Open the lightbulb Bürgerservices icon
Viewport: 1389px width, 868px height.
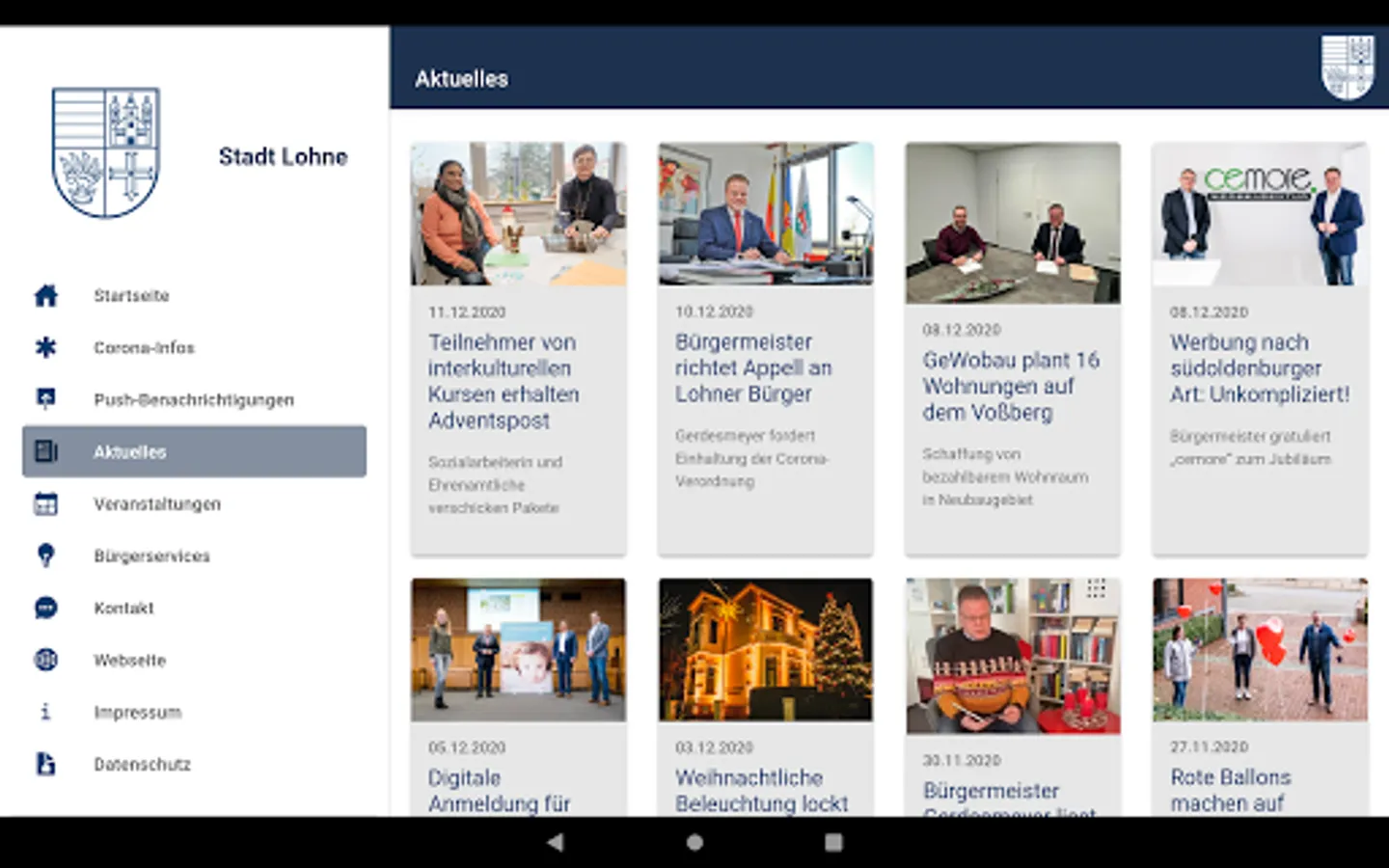point(45,556)
